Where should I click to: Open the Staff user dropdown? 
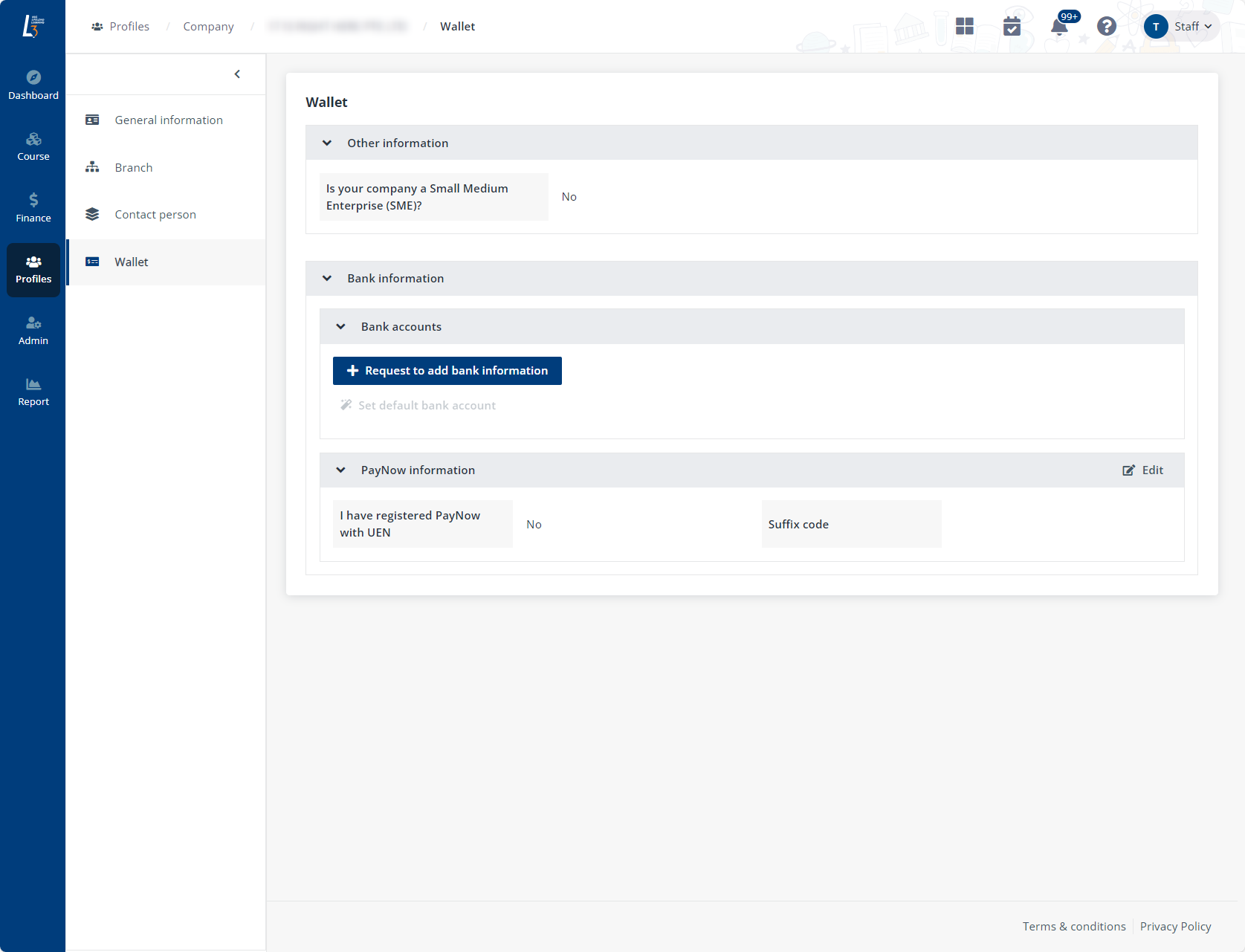pyautogui.click(x=1180, y=27)
